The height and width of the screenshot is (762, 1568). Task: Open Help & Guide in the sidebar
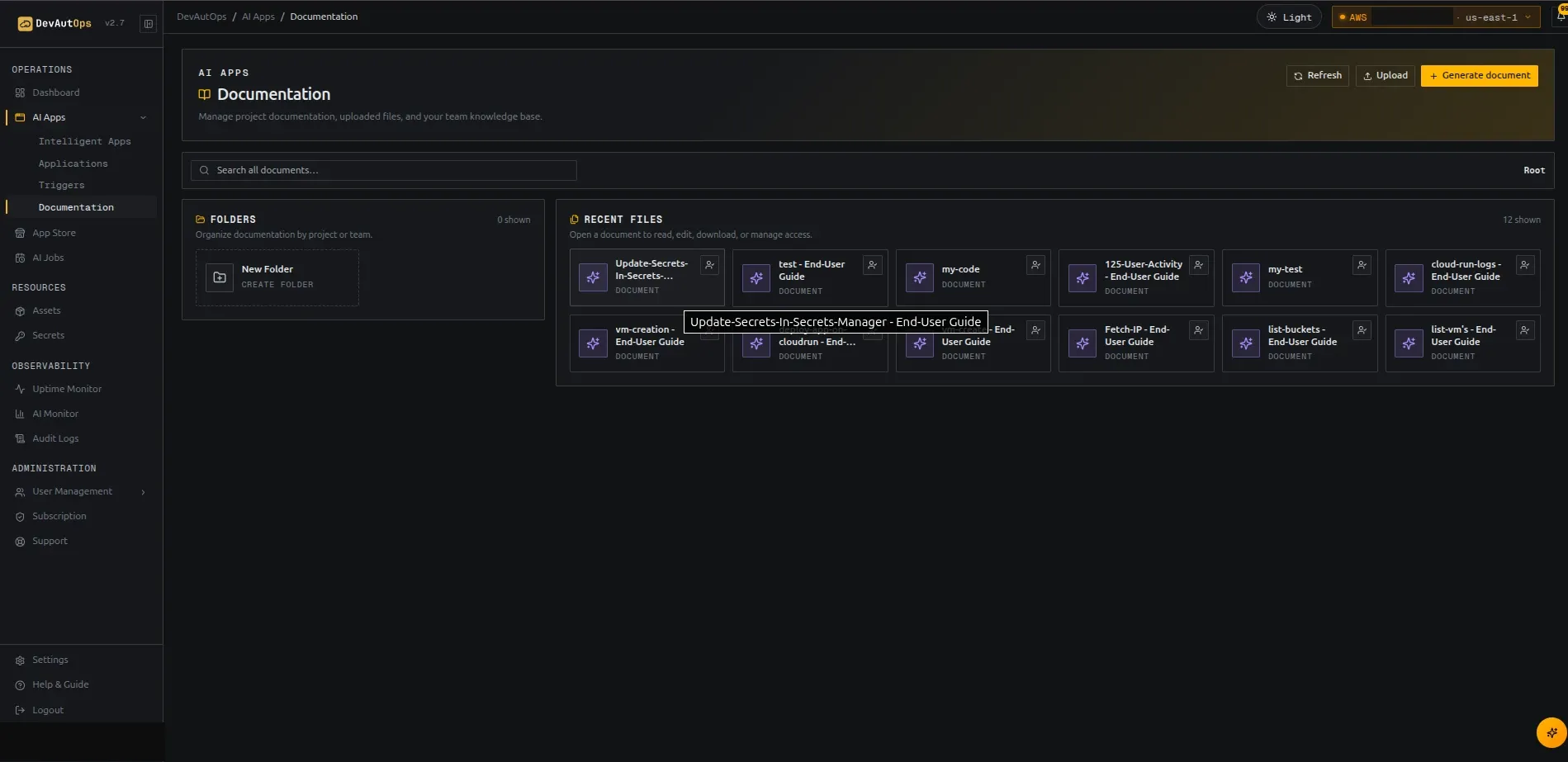(60, 685)
